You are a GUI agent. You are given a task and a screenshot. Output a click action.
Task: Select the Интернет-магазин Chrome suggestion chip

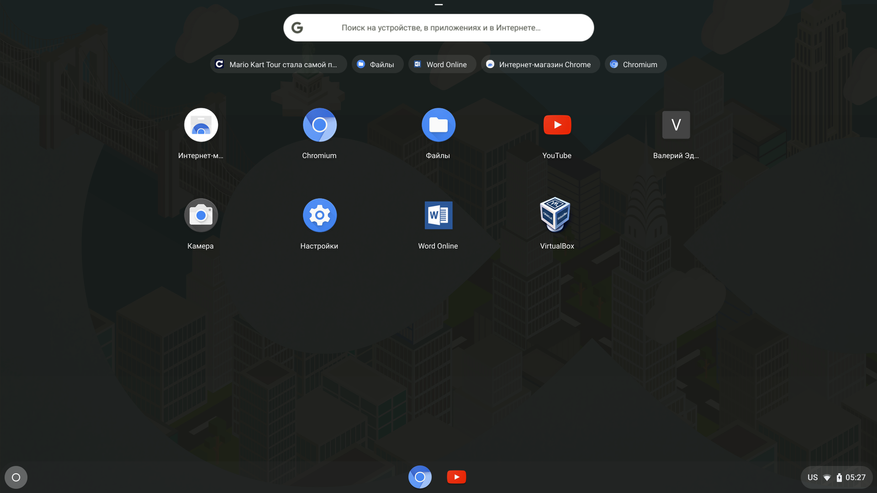pos(540,64)
